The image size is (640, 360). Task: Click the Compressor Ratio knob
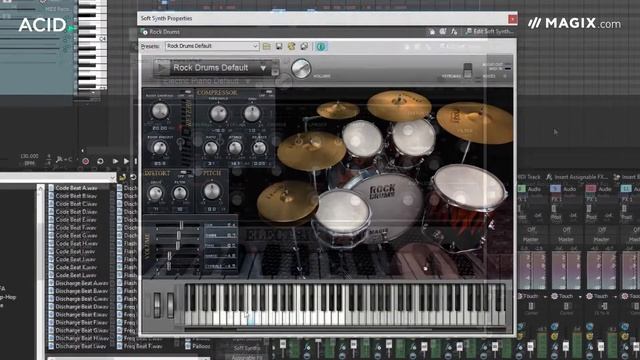(211, 148)
